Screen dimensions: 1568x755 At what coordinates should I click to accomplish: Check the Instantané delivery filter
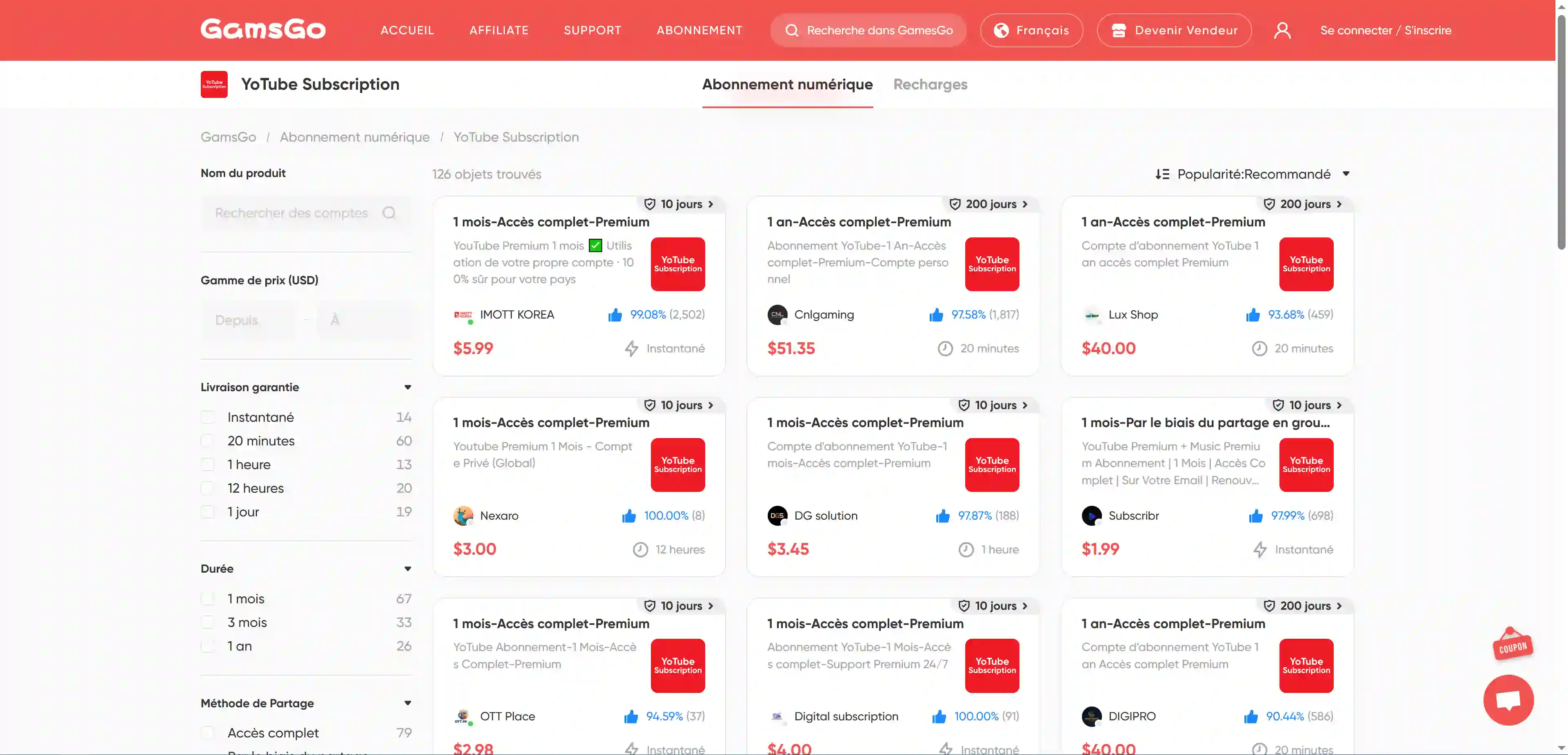pos(208,417)
